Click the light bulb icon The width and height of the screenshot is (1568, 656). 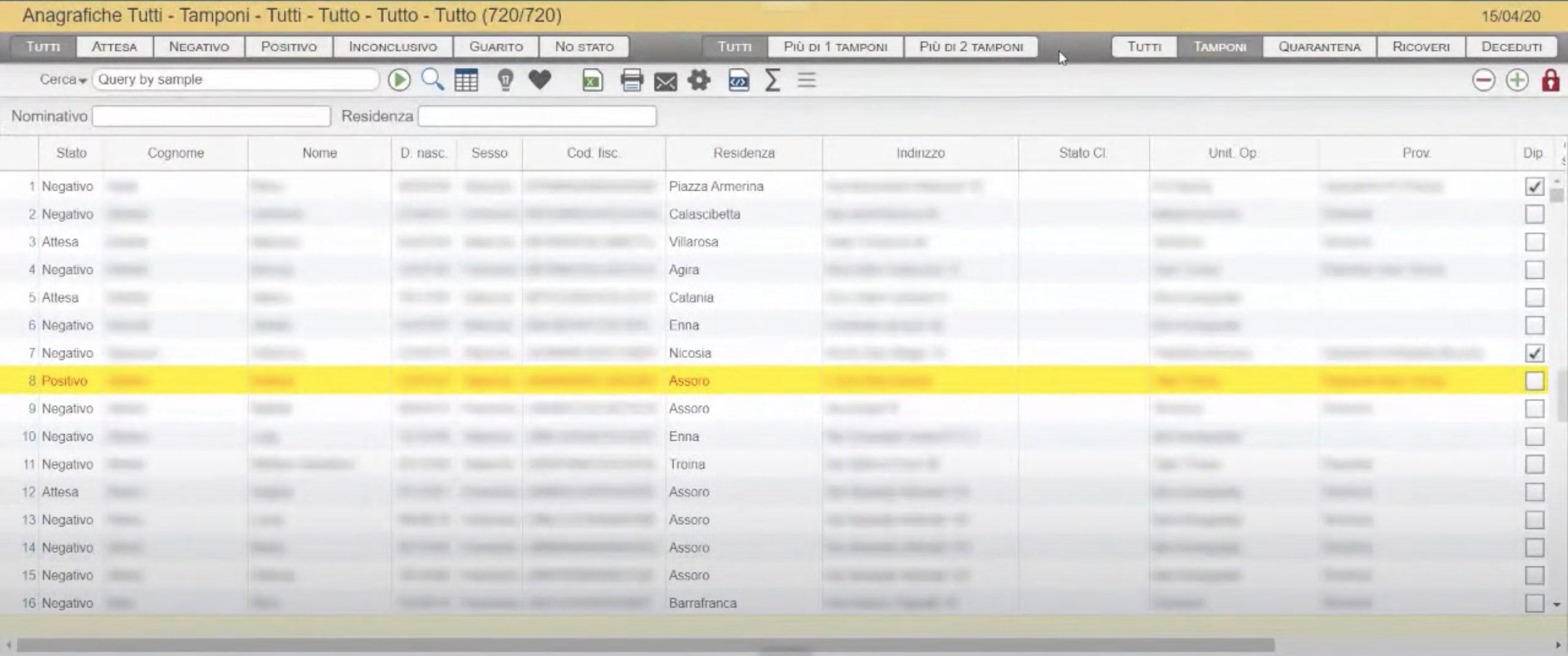pos(505,80)
